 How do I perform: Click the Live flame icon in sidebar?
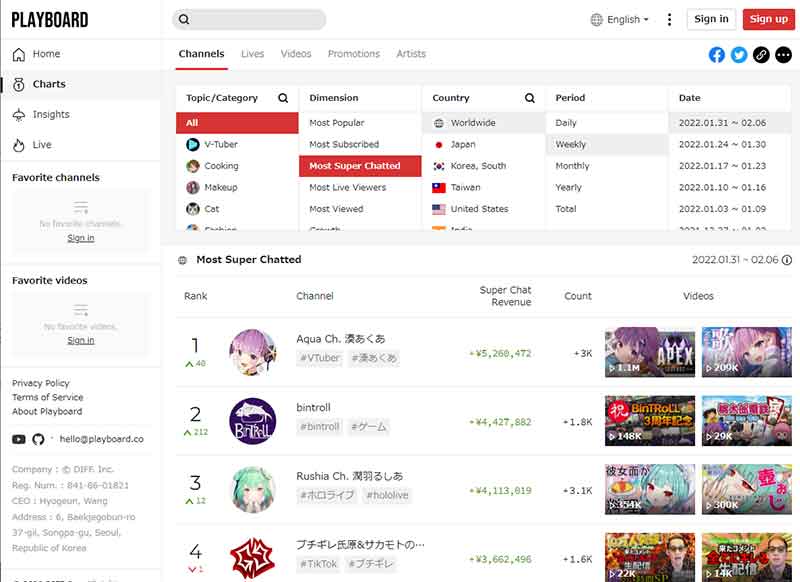pos(19,145)
